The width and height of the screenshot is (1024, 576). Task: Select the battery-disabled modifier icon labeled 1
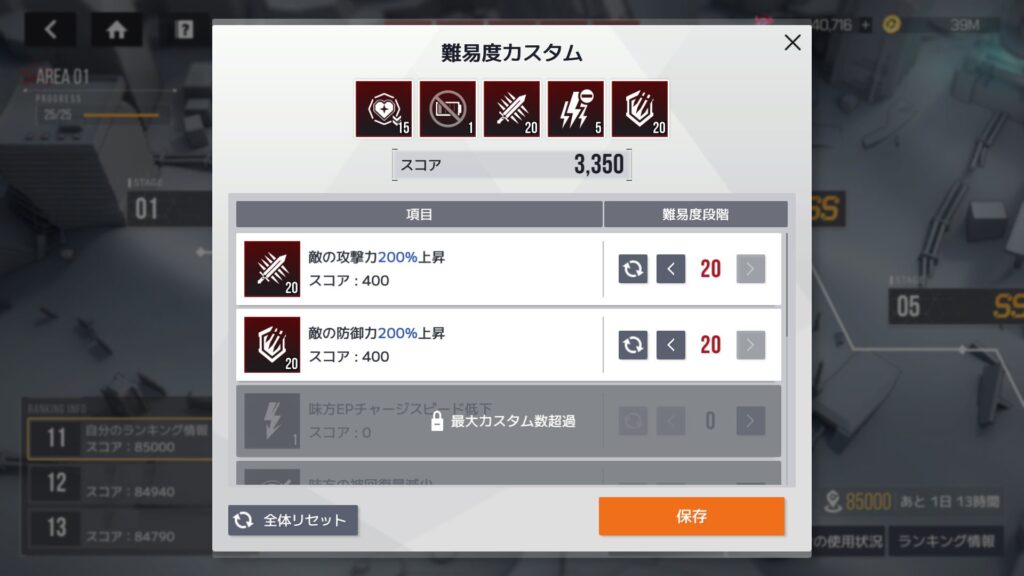(447, 109)
